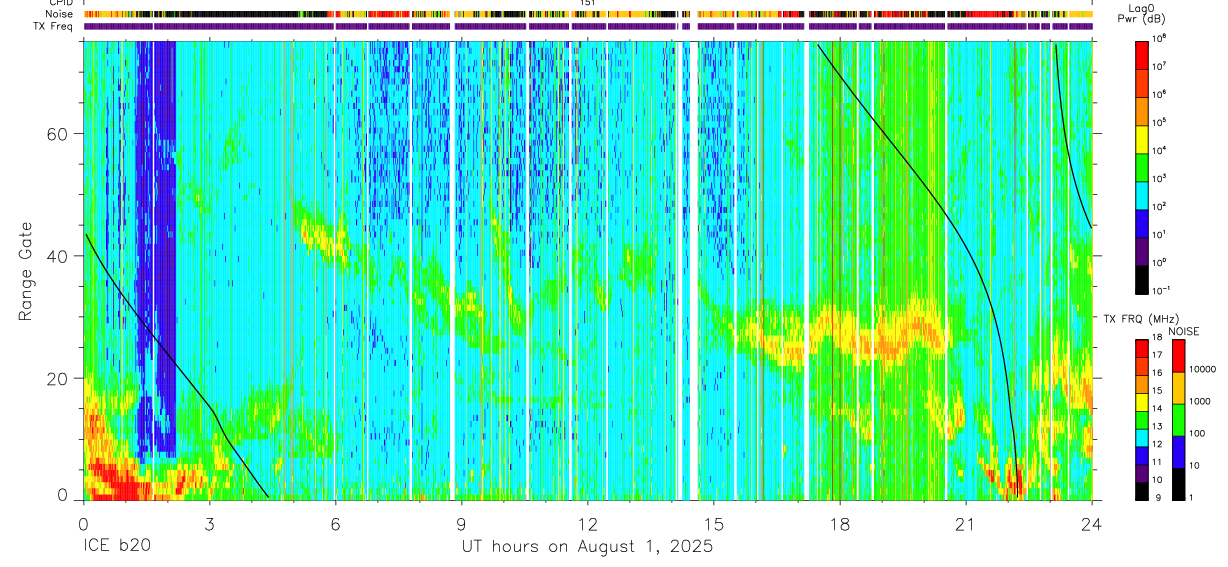
Task: Click the red segment of the NOISE colorbar
Action: (x=1178, y=356)
